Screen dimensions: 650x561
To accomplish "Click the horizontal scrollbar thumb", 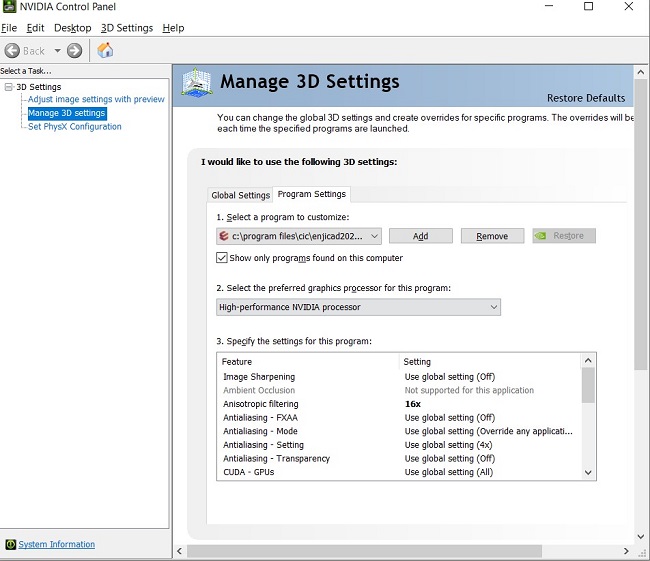I will 364,551.
